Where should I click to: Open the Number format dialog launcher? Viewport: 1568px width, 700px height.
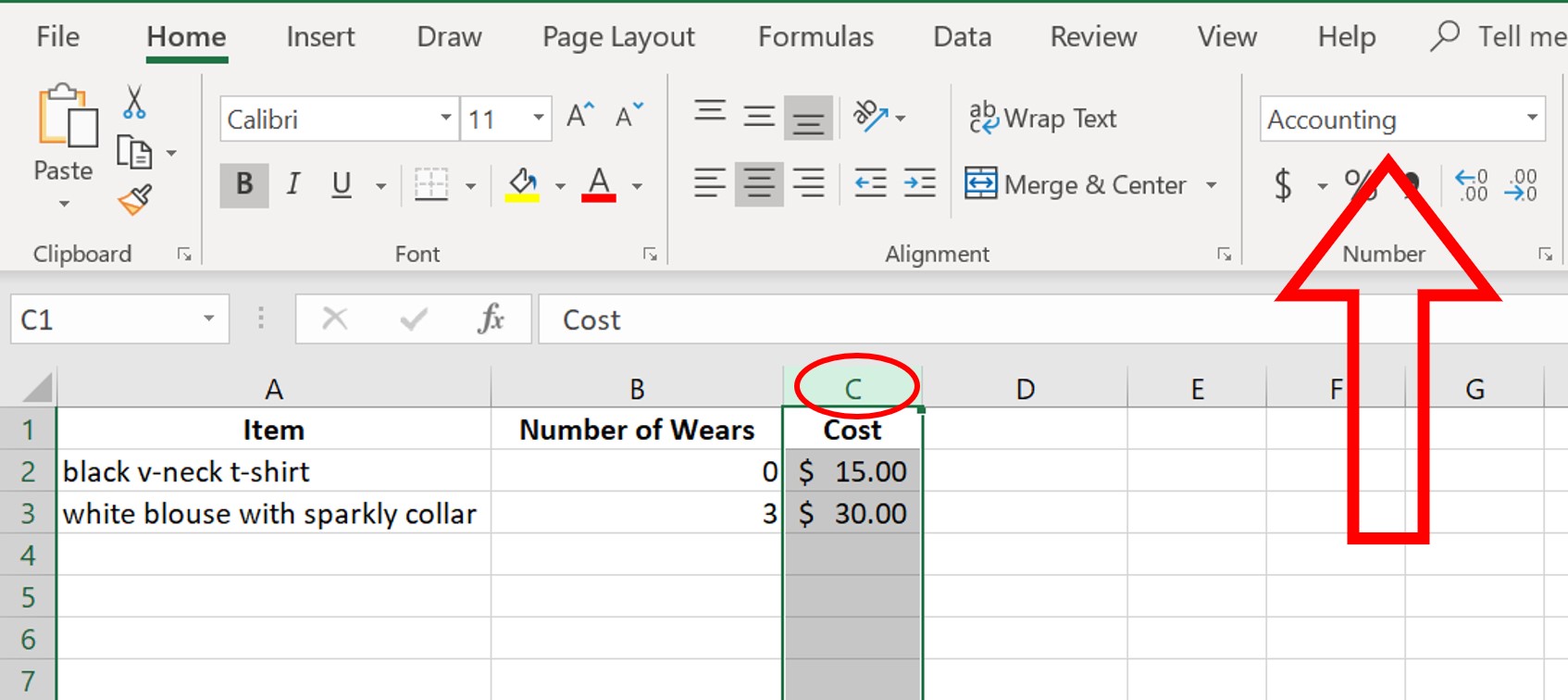coord(1545,254)
